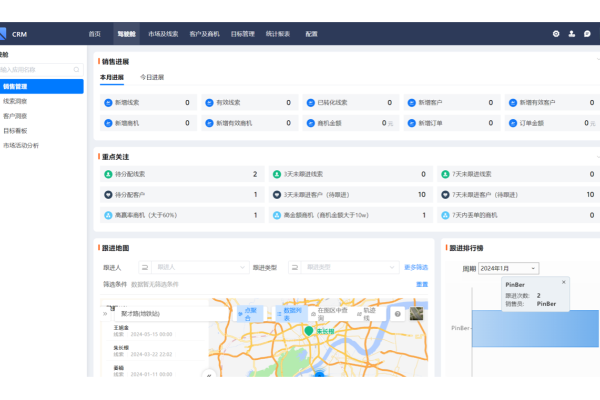600x400 pixels.
Task: Click the green location pin on map
Action: (309, 331)
